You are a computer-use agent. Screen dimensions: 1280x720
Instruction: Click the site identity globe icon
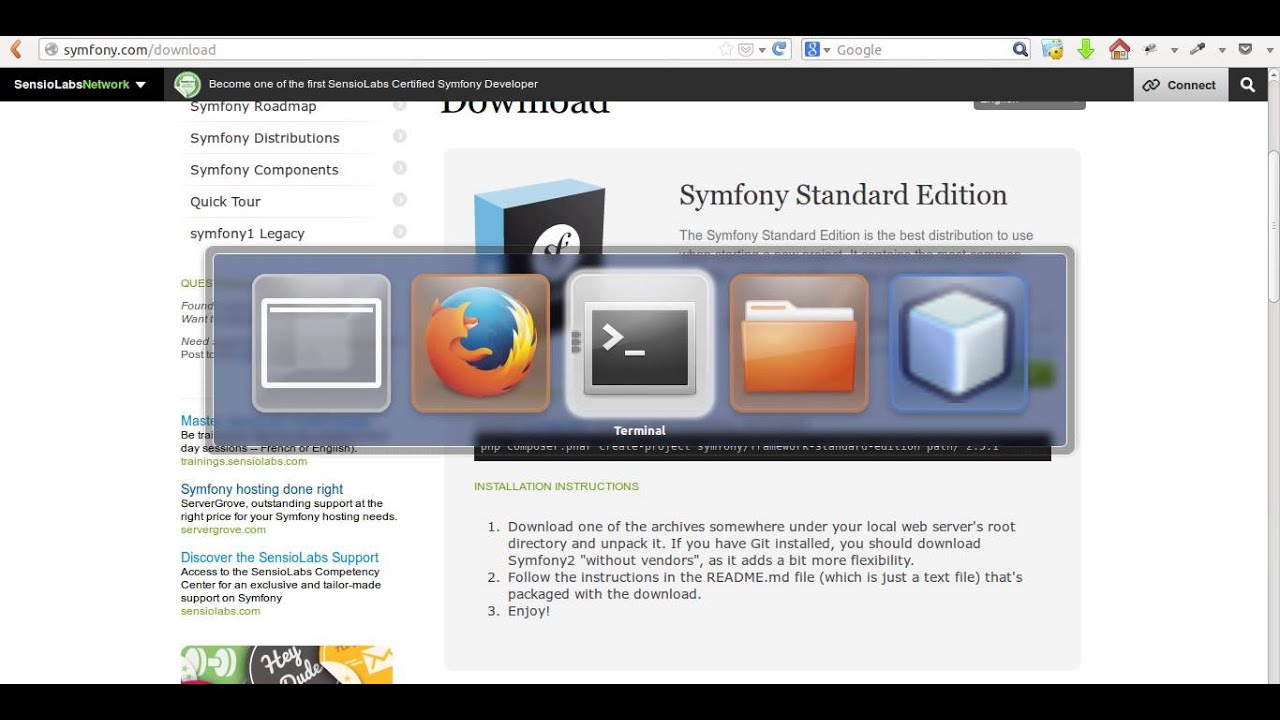point(51,49)
